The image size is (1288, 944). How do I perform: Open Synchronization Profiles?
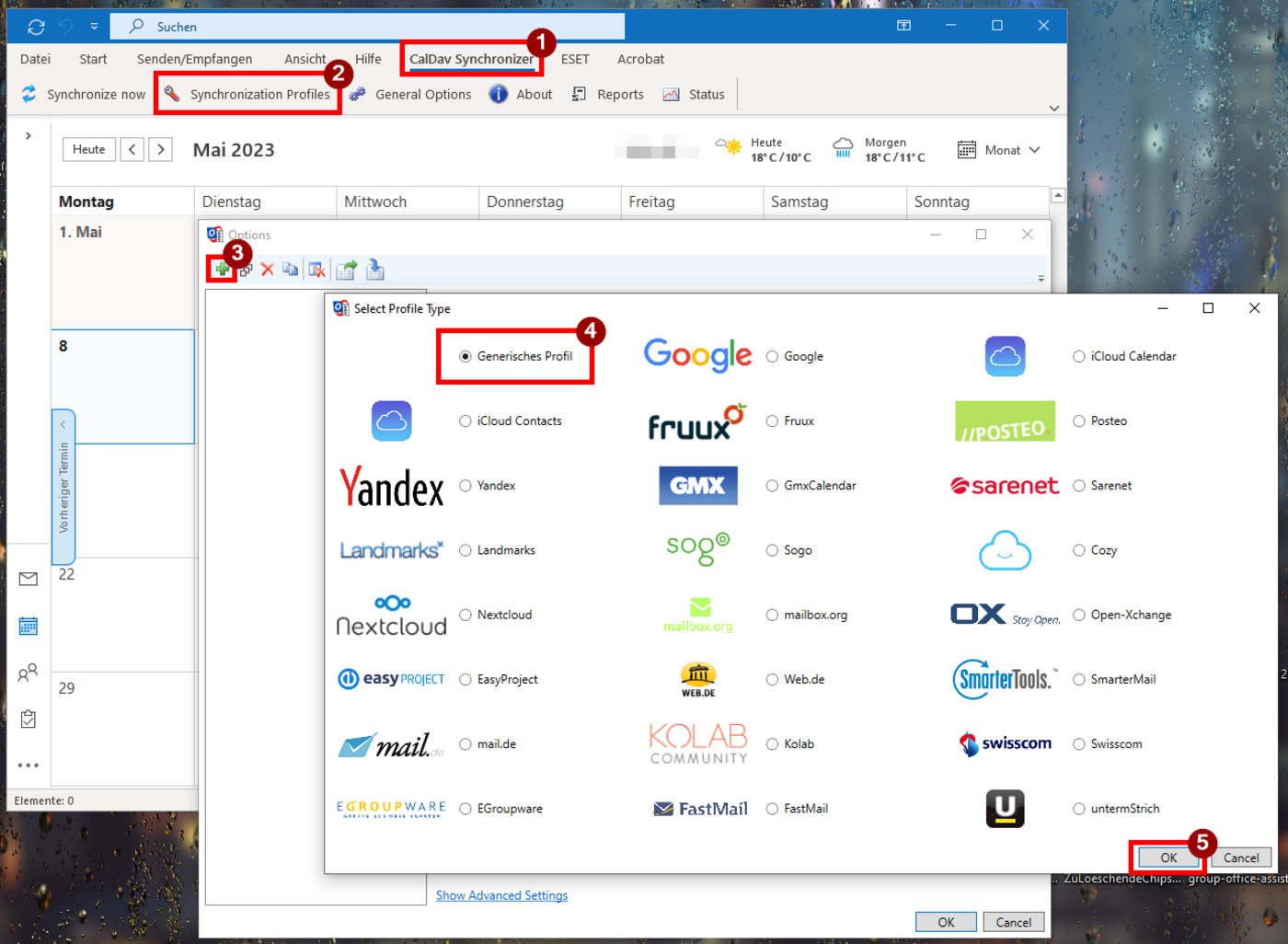(247, 94)
